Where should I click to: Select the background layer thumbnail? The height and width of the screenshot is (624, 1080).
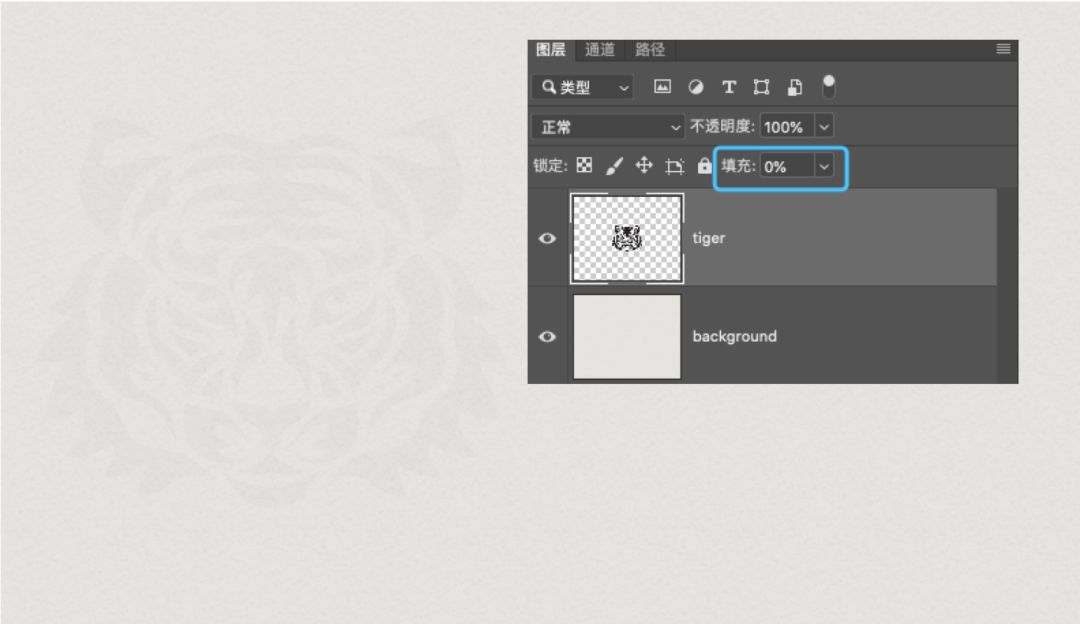point(627,337)
